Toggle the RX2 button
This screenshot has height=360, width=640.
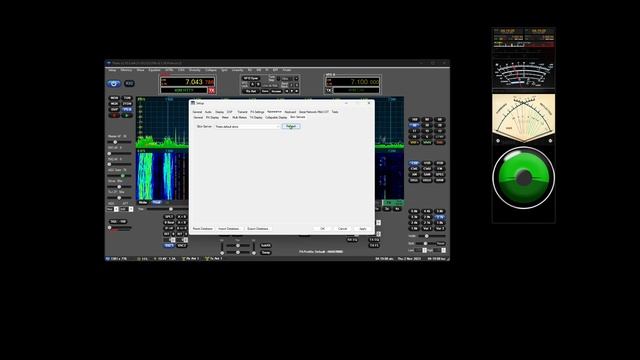(x=129, y=83)
